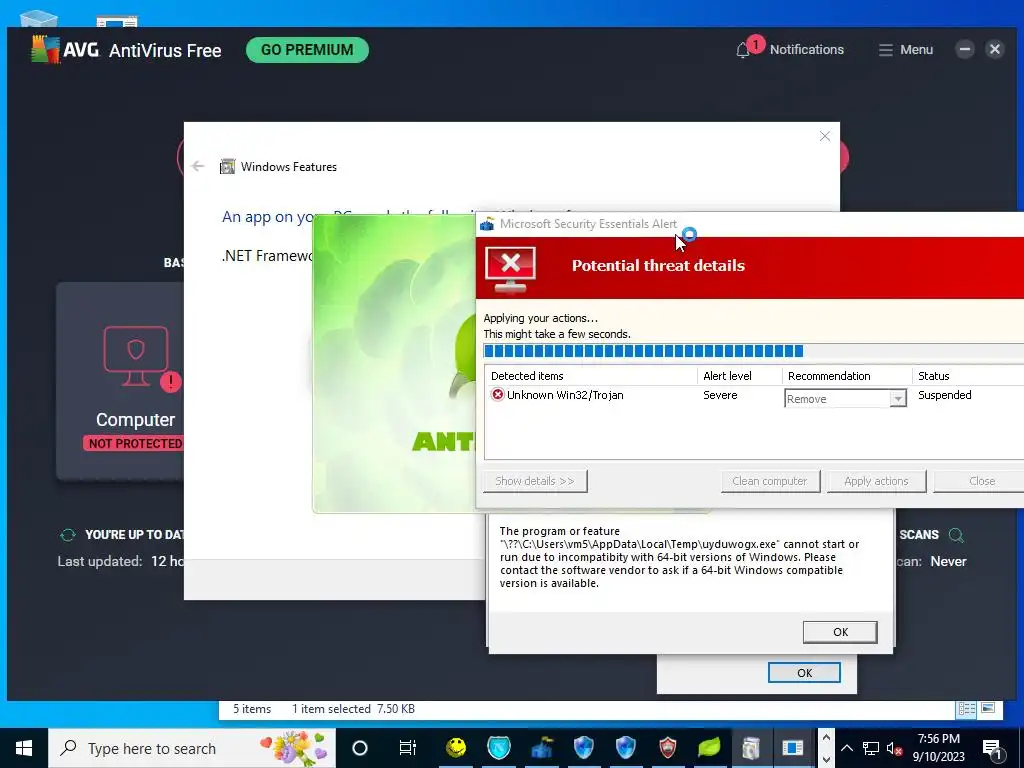Open the second blue shield taskbar app
1024x768 pixels.
[626, 748]
